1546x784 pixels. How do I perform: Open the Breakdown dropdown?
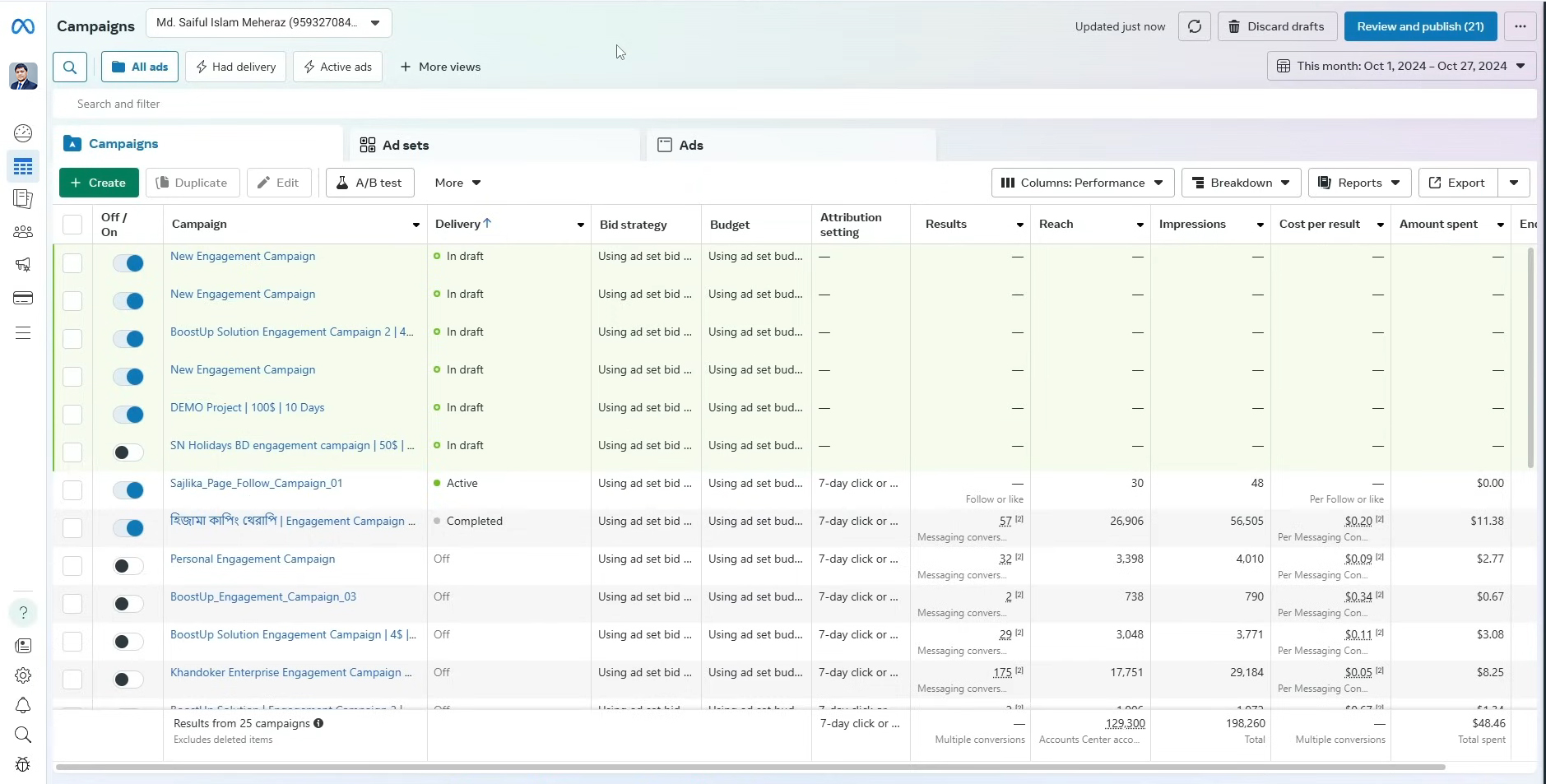(1241, 183)
